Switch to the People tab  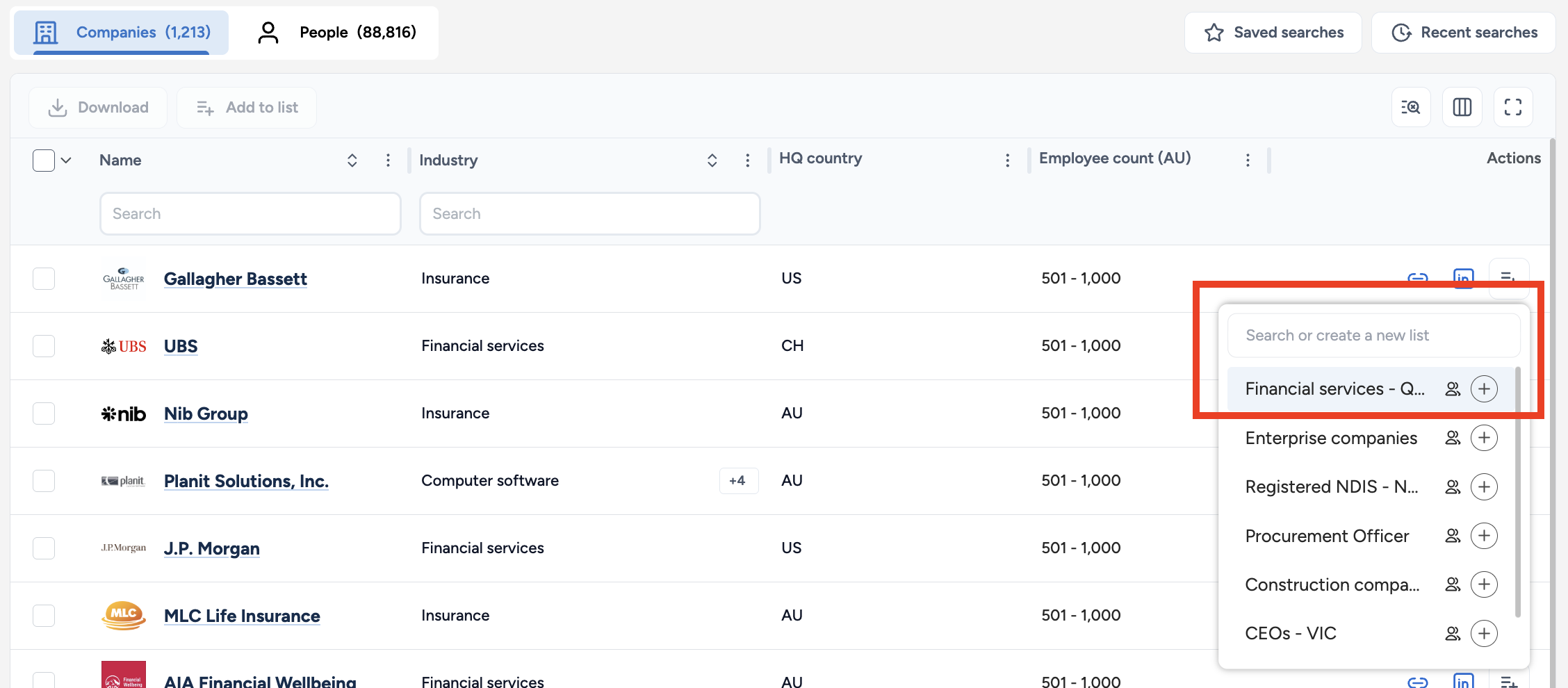tap(337, 32)
